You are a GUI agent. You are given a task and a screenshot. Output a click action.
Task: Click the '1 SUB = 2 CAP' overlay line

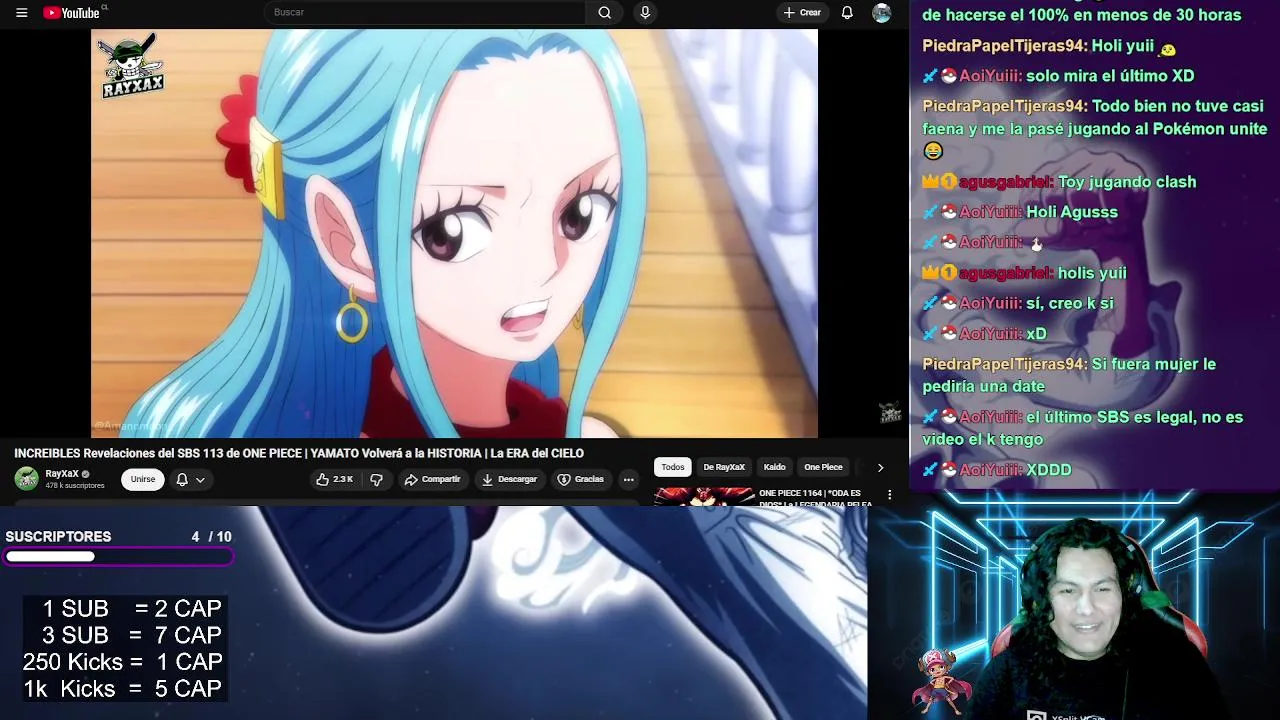click(x=131, y=608)
